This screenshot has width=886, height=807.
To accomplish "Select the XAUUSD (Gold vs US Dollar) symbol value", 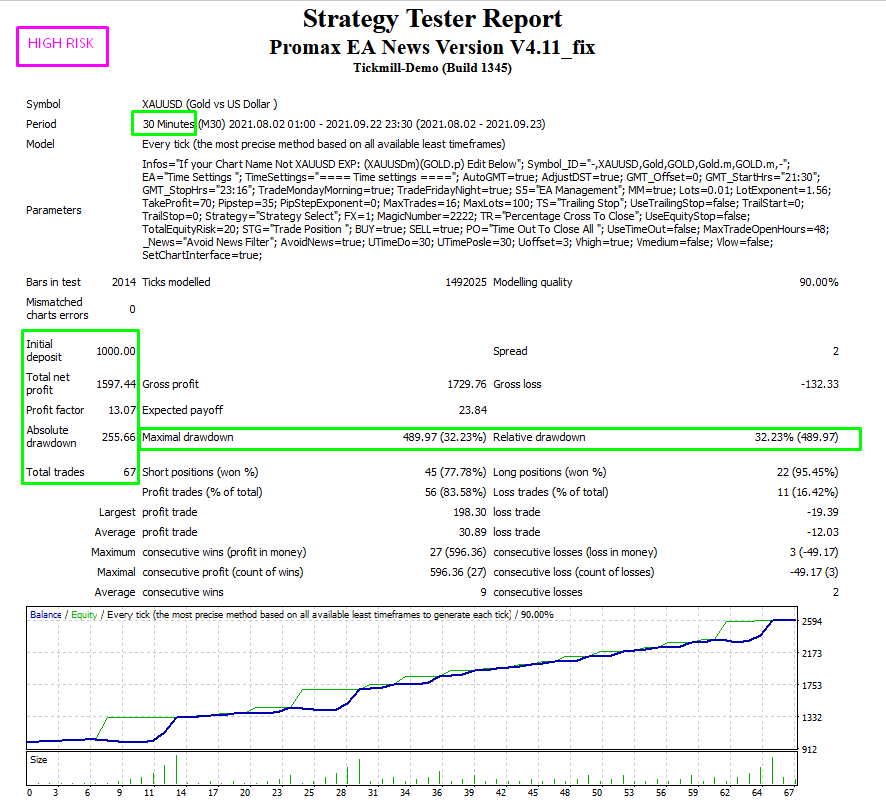I will tap(210, 104).
